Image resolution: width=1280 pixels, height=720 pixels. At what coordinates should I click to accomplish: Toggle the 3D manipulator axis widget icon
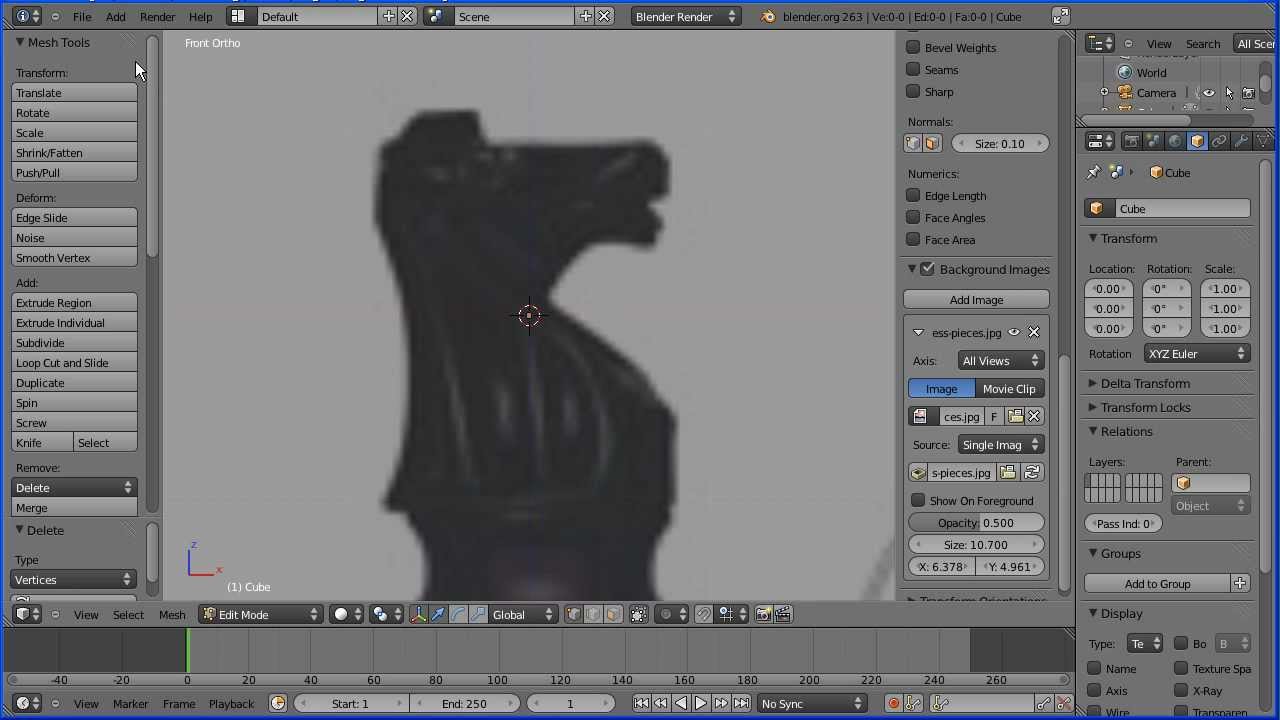point(419,614)
